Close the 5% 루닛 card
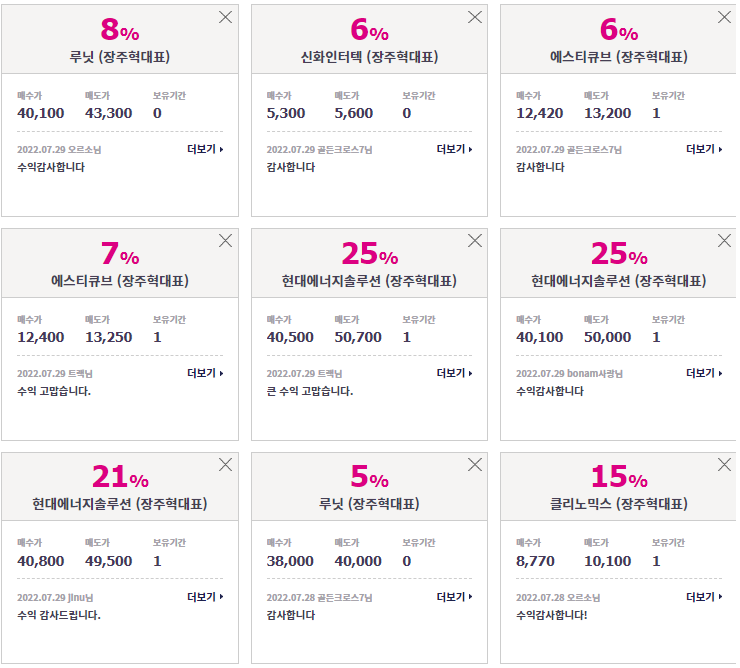740x668 pixels. pyautogui.click(x=474, y=465)
